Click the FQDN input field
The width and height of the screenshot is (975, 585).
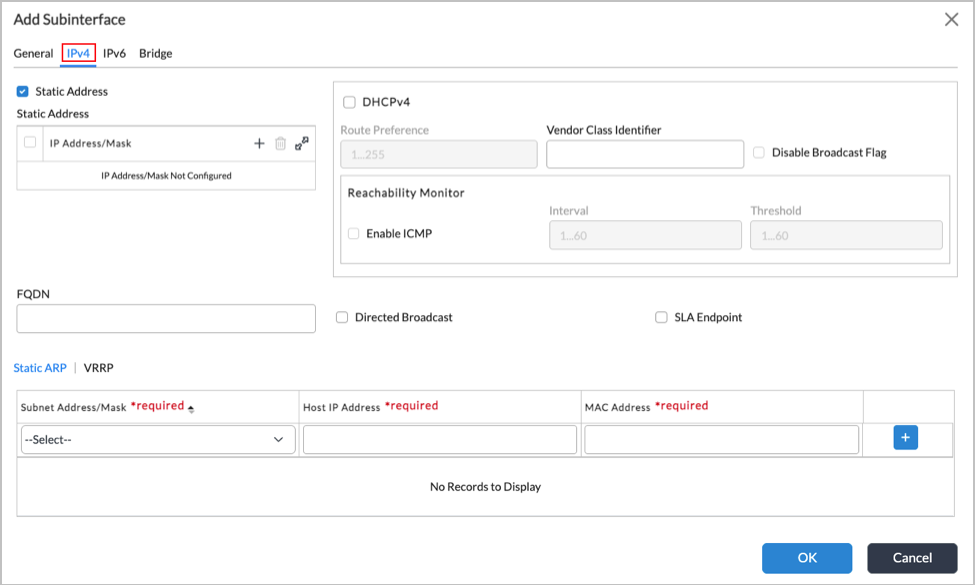166,319
